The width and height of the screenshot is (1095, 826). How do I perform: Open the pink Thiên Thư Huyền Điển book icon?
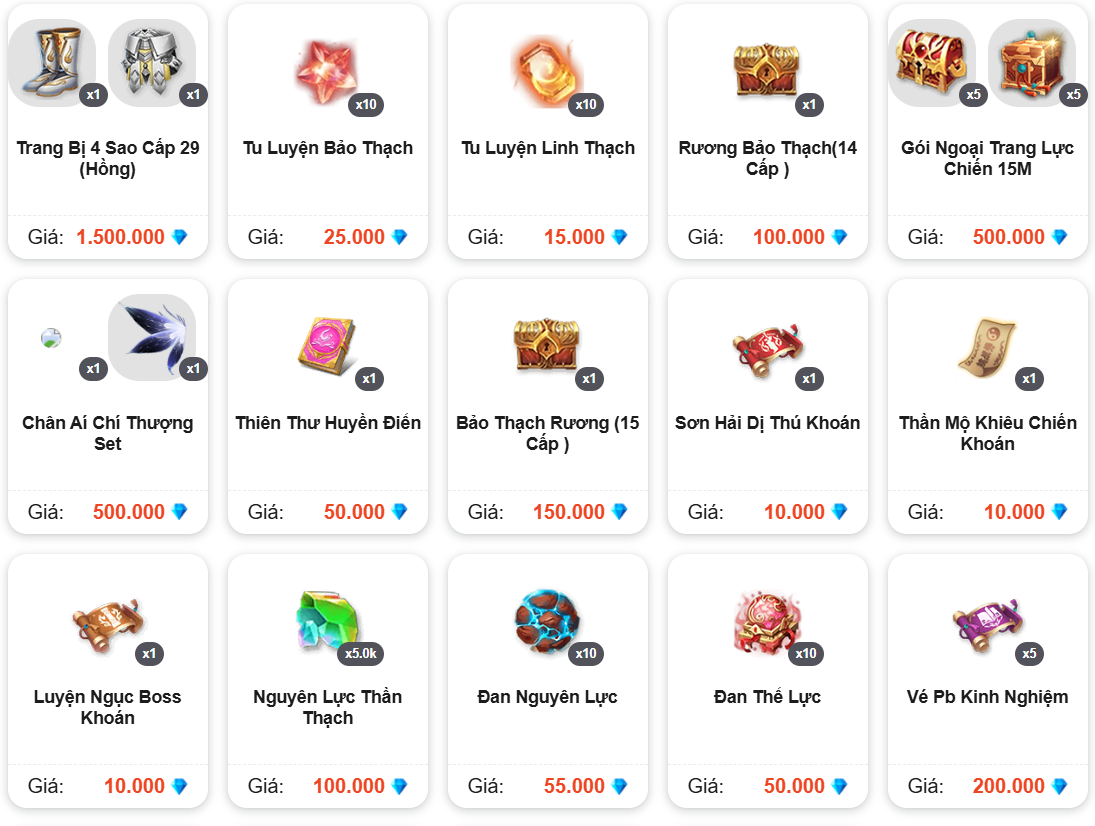coord(327,346)
